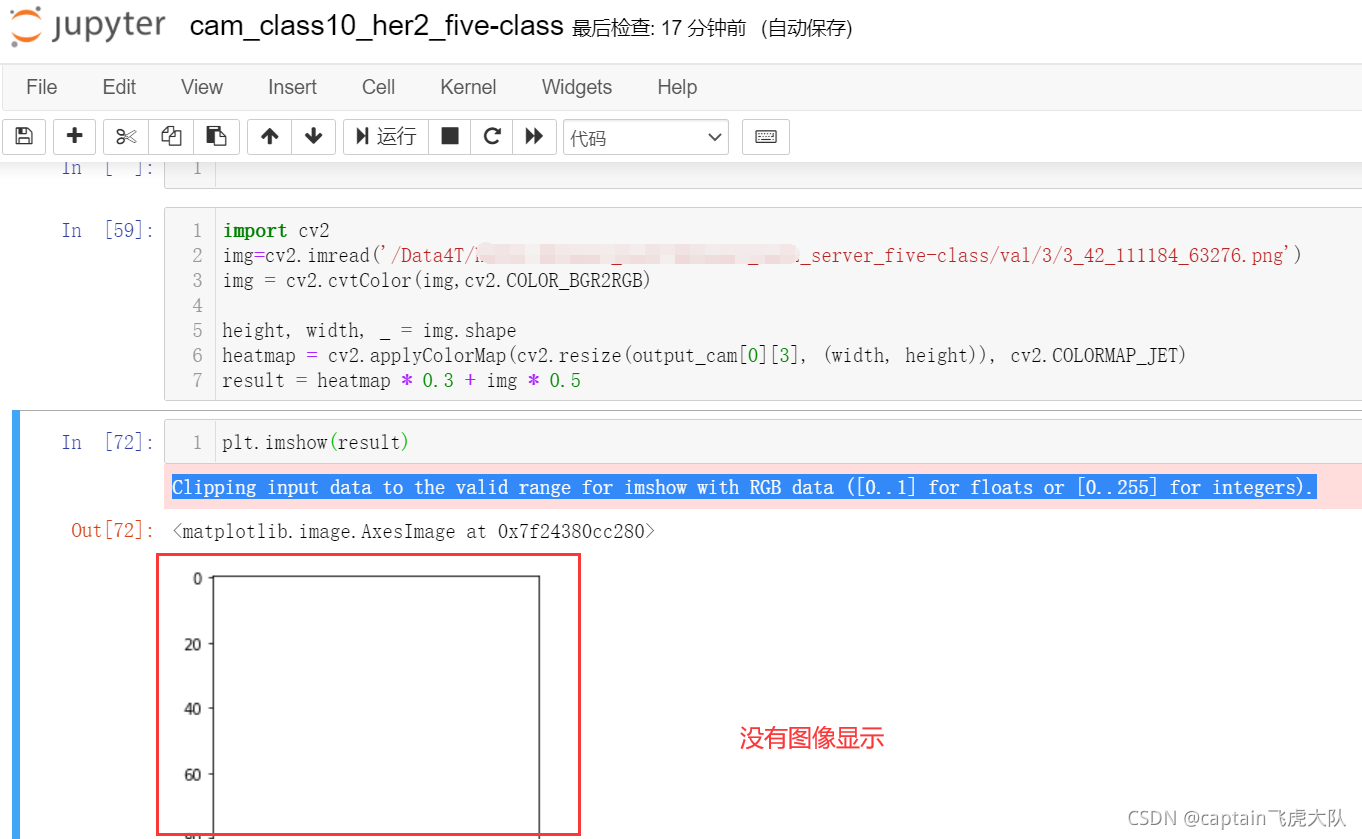Restart kernel and run all with fast-forward icon
Screen dimensions: 1362x839
pos(533,136)
